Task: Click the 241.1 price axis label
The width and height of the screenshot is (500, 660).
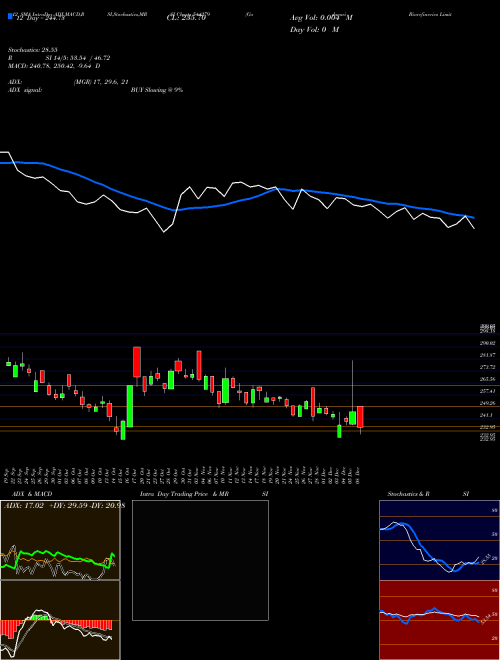Action: click(486, 415)
